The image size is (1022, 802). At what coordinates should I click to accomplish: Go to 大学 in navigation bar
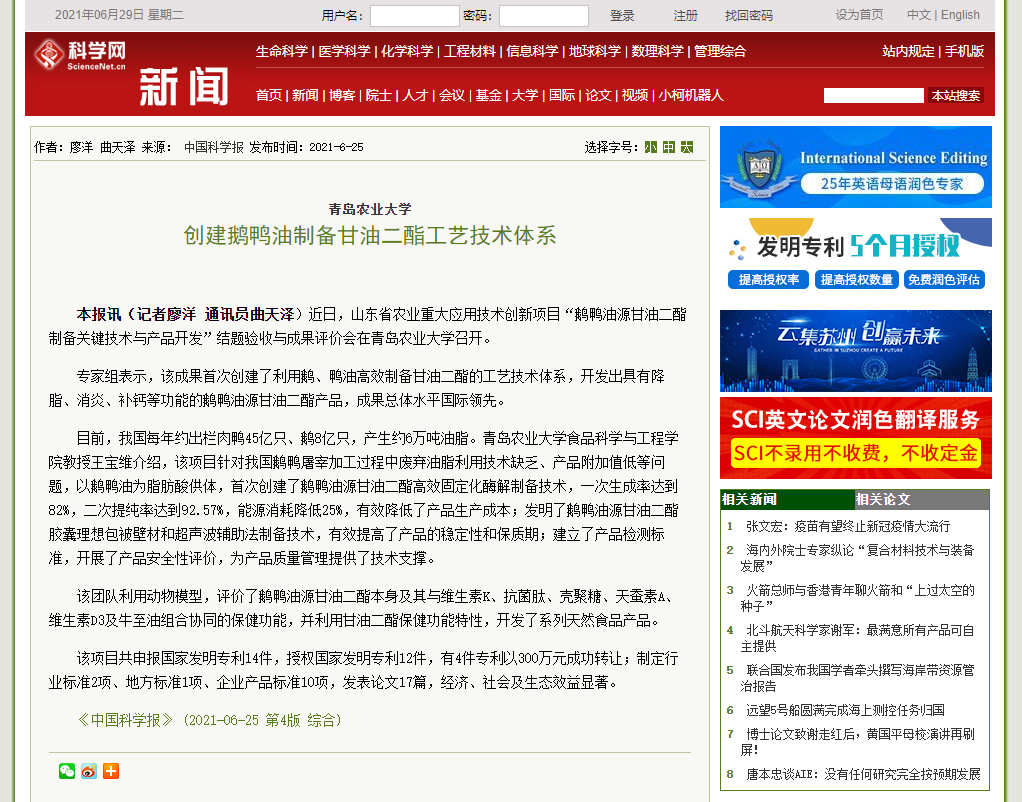(x=525, y=95)
